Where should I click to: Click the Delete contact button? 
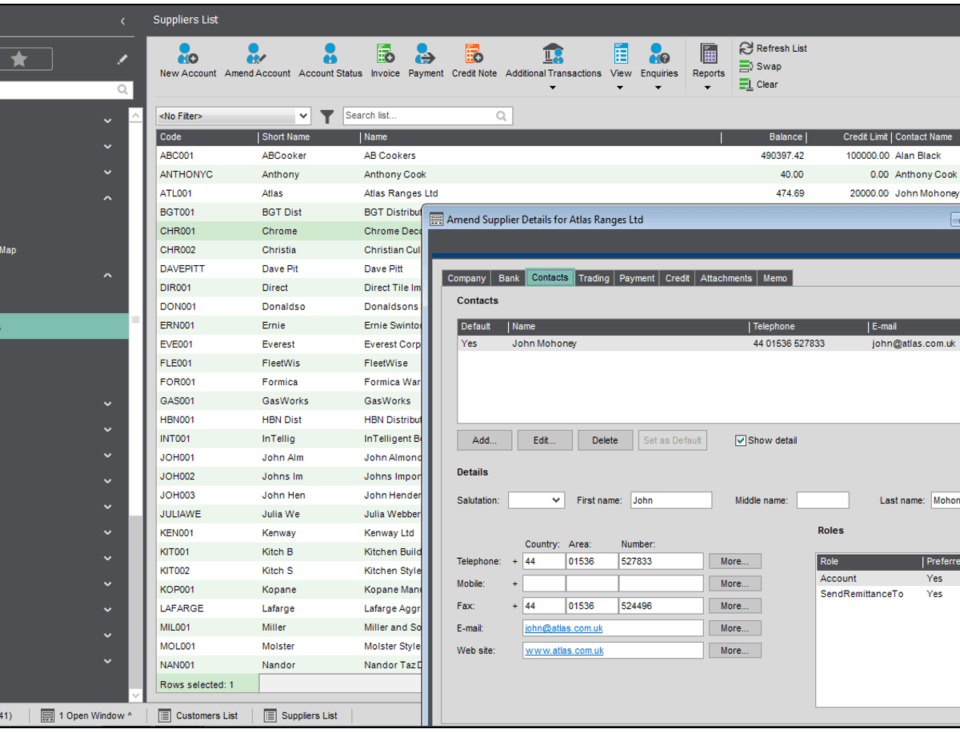(605, 441)
